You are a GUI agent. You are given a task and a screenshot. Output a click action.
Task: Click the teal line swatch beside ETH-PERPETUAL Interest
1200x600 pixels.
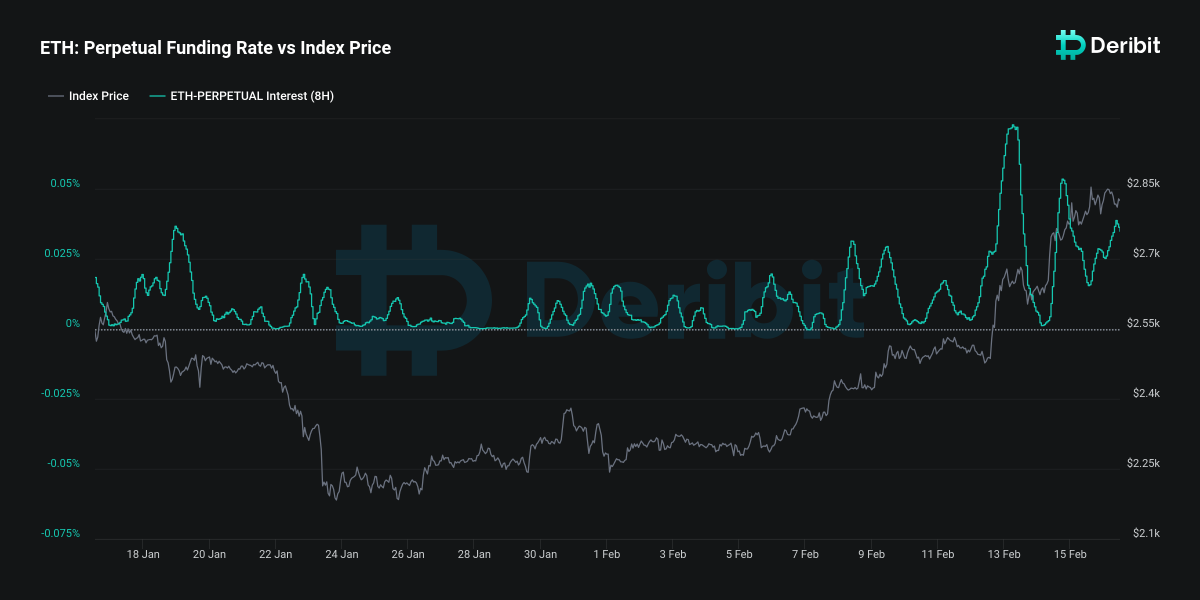(x=157, y=96)
